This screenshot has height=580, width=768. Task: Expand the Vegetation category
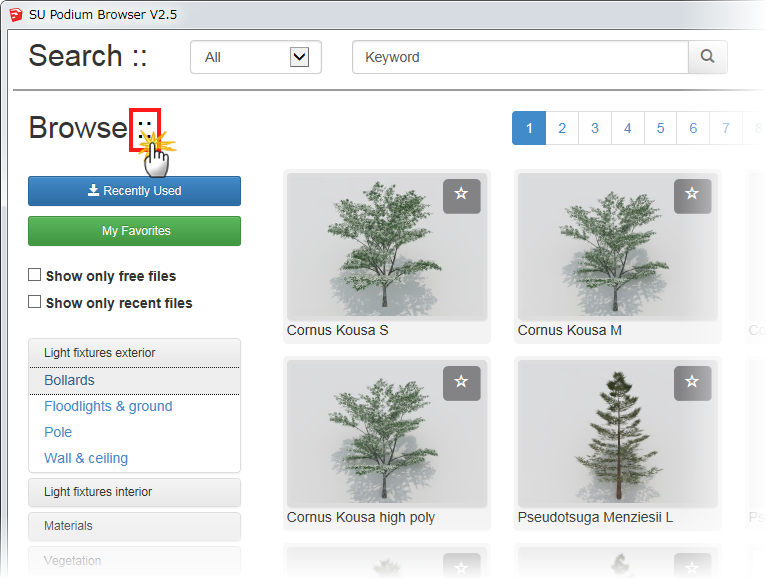[x=134, y=561]
